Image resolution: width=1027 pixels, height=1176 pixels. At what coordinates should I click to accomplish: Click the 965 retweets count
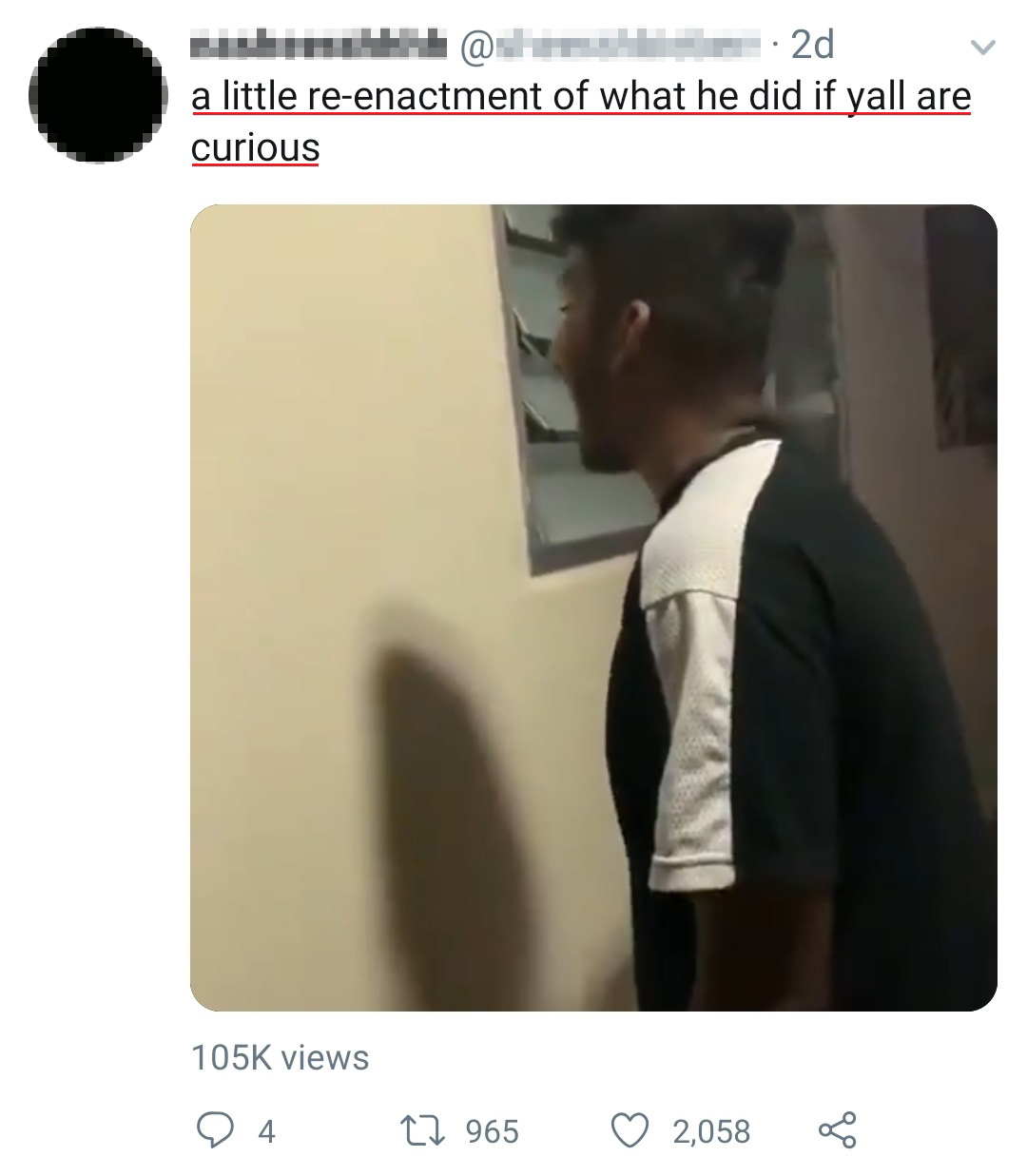[493, 1131]
